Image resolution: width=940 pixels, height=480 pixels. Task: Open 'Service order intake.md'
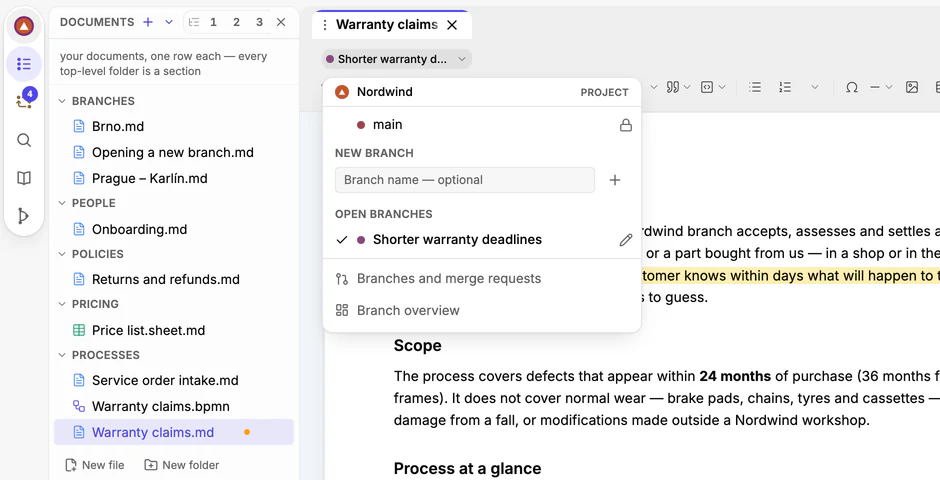[x=174, y=380]
